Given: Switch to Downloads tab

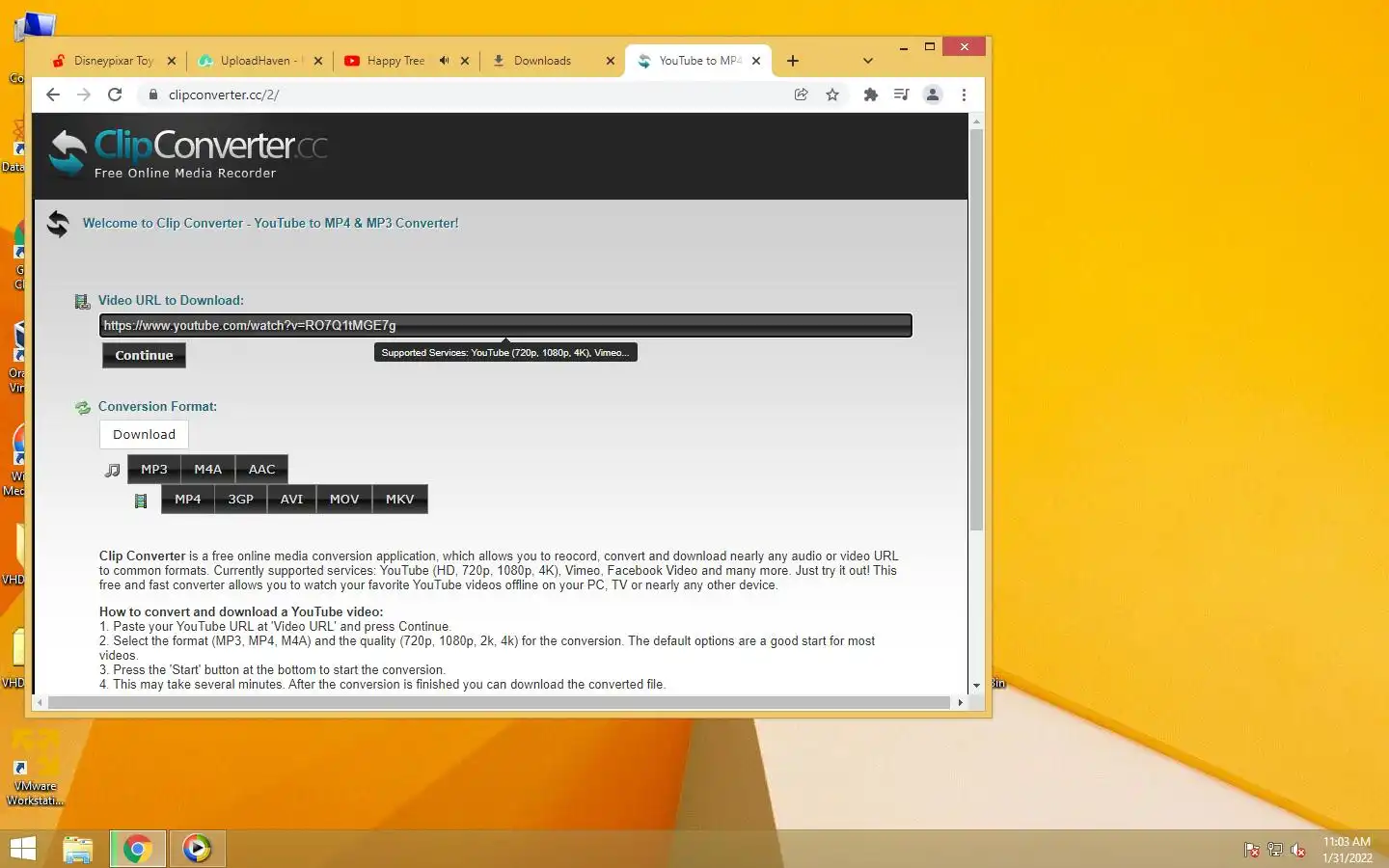Looking at the screenshot, I should 542,61.
